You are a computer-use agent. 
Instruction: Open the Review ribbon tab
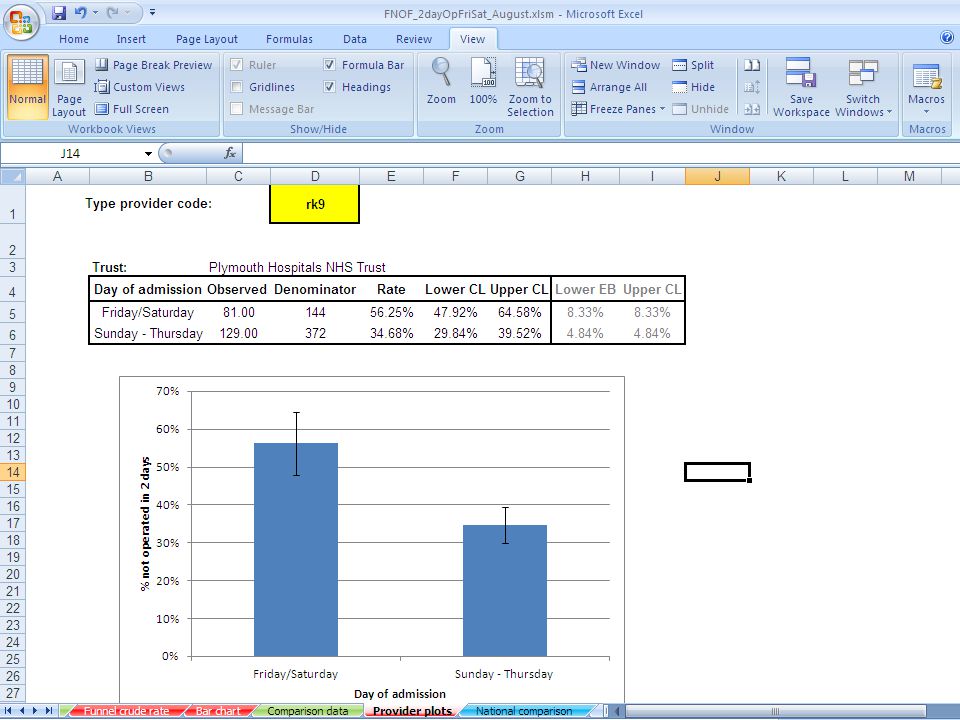coord(414,39)
